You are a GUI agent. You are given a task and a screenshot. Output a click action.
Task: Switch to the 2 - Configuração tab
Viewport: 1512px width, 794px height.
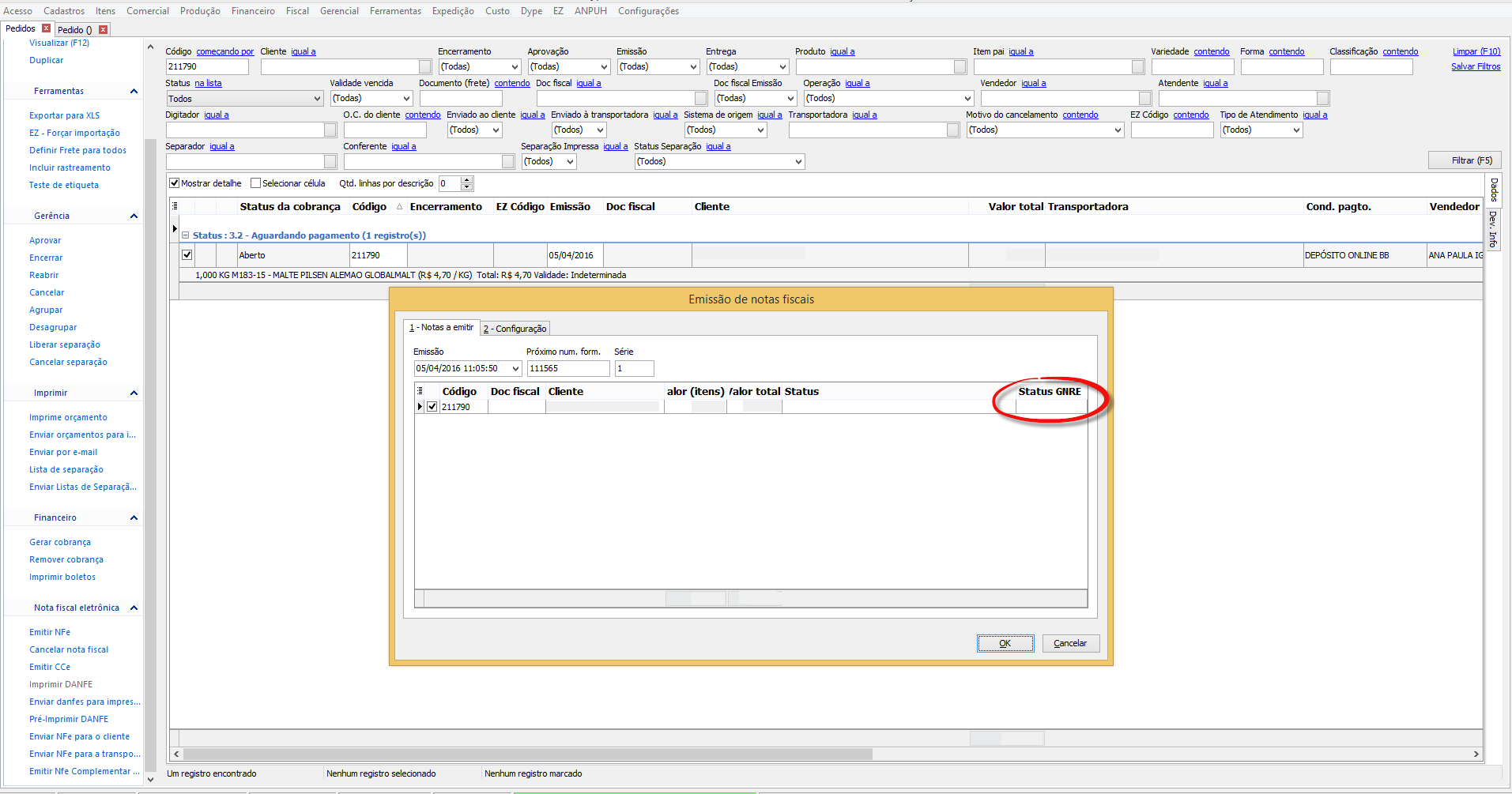tap(515, 329)
